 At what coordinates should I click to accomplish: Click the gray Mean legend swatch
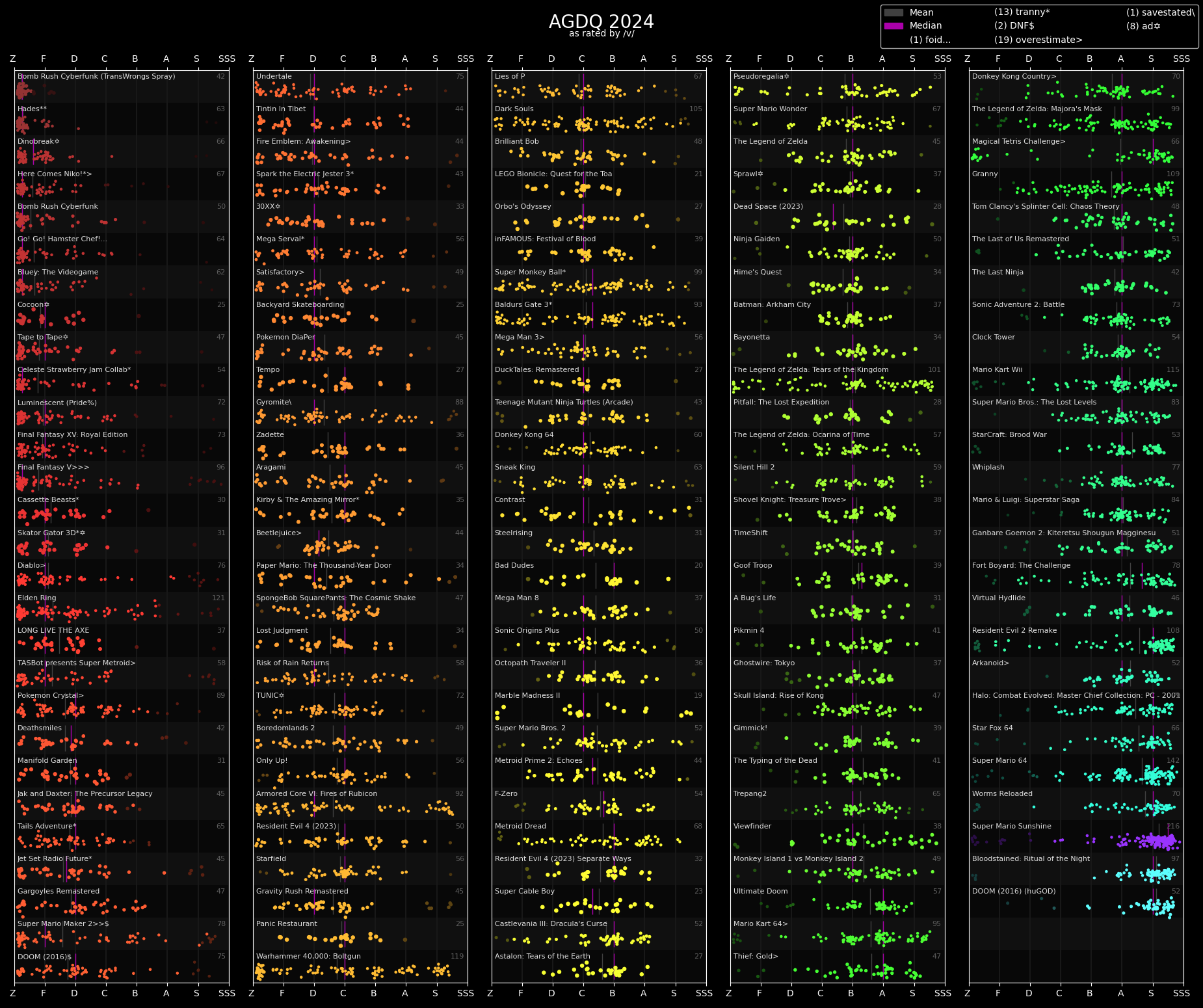(893, 12)
